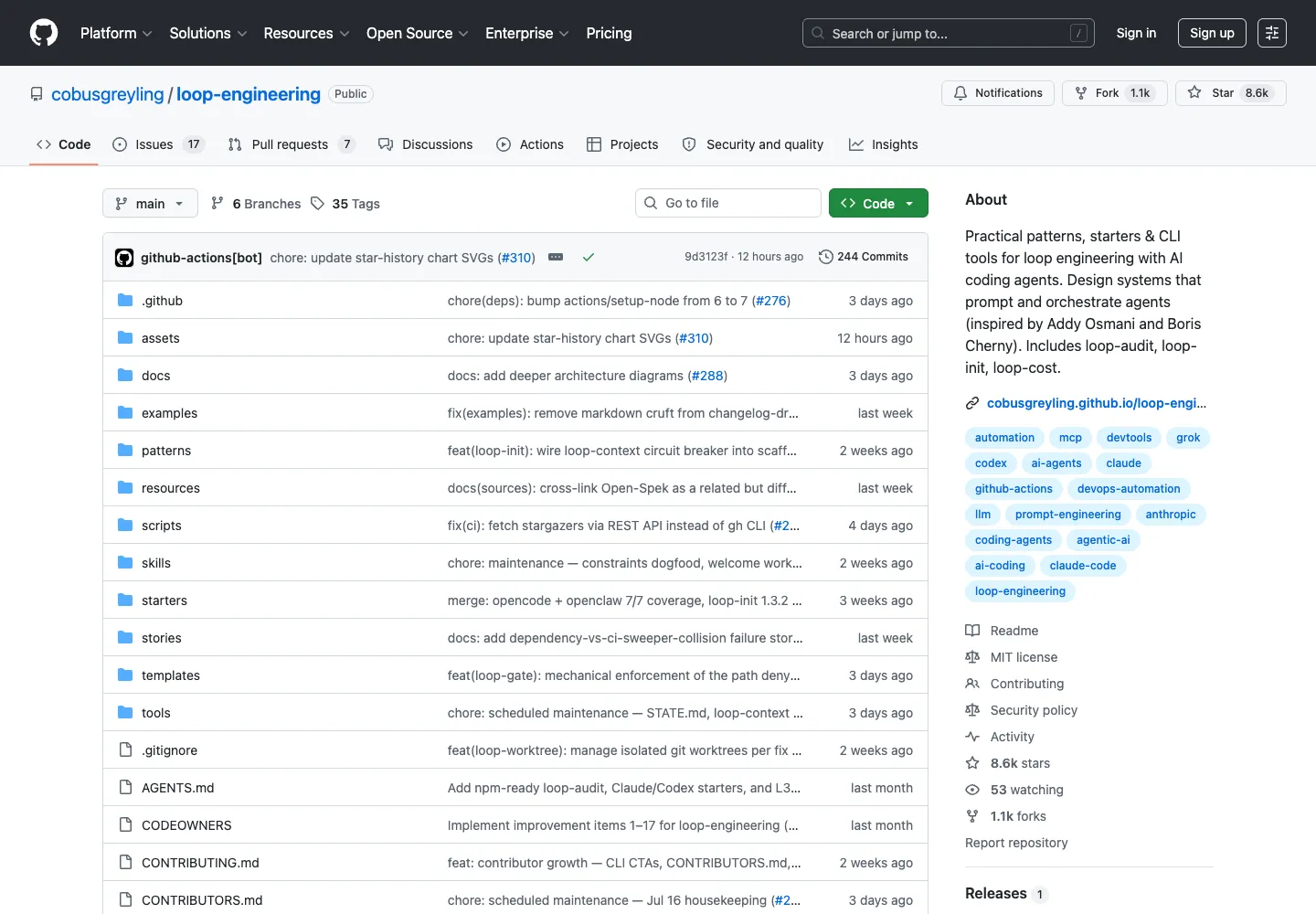Screen dimensions: 1316x914
Task: Click the 35 Tags link
Action: coord(345,204)
